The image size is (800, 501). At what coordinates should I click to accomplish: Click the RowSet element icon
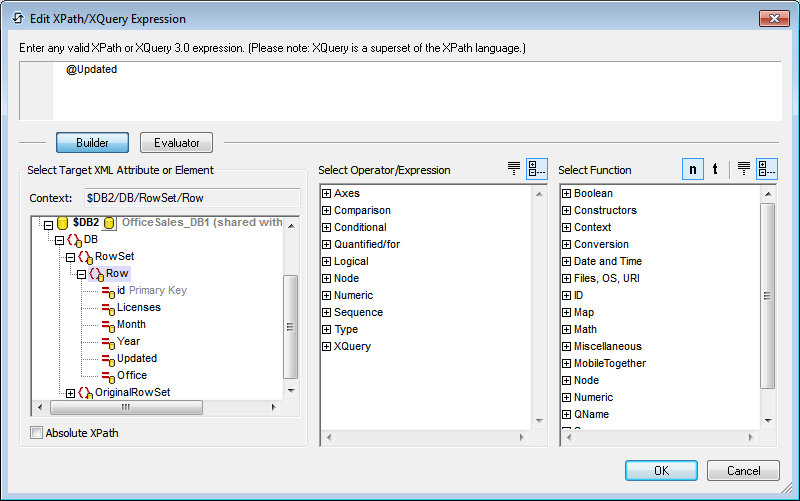click(x=85, y=257)
